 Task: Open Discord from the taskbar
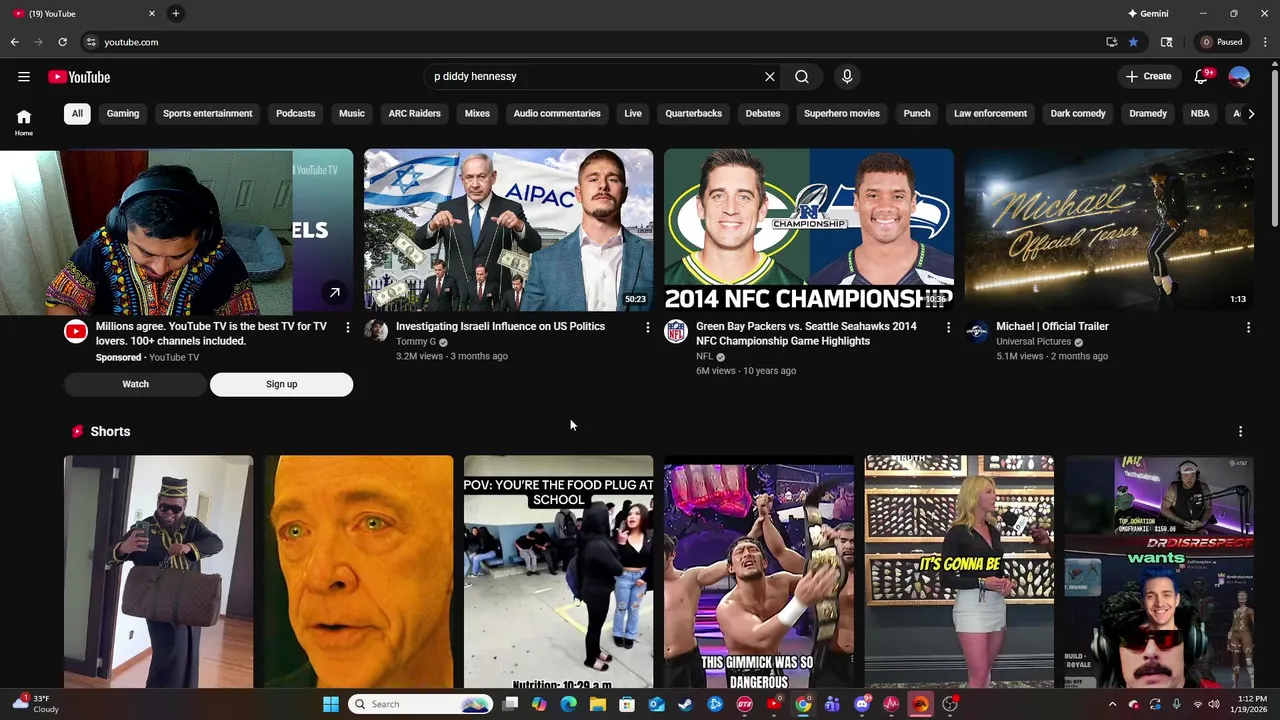tap(862, 704)
